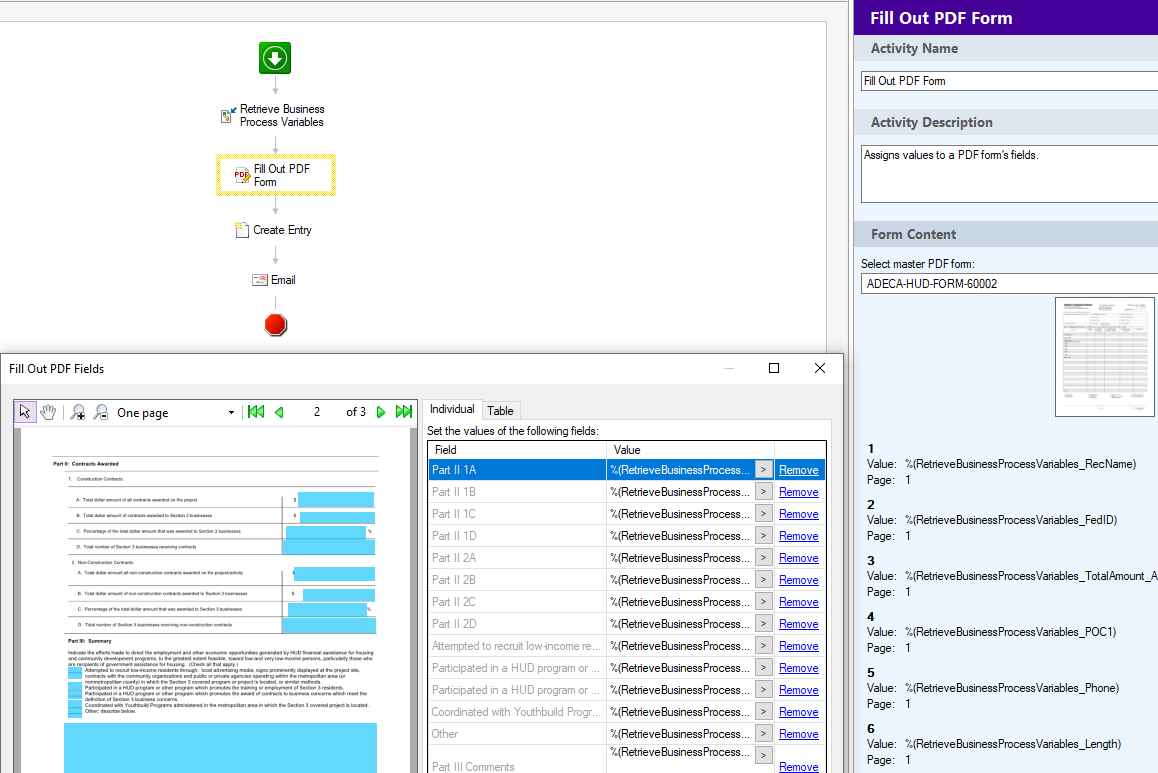Select the hand pan tool
This screenshot has width=1158, height=773.
pos(47,412)
